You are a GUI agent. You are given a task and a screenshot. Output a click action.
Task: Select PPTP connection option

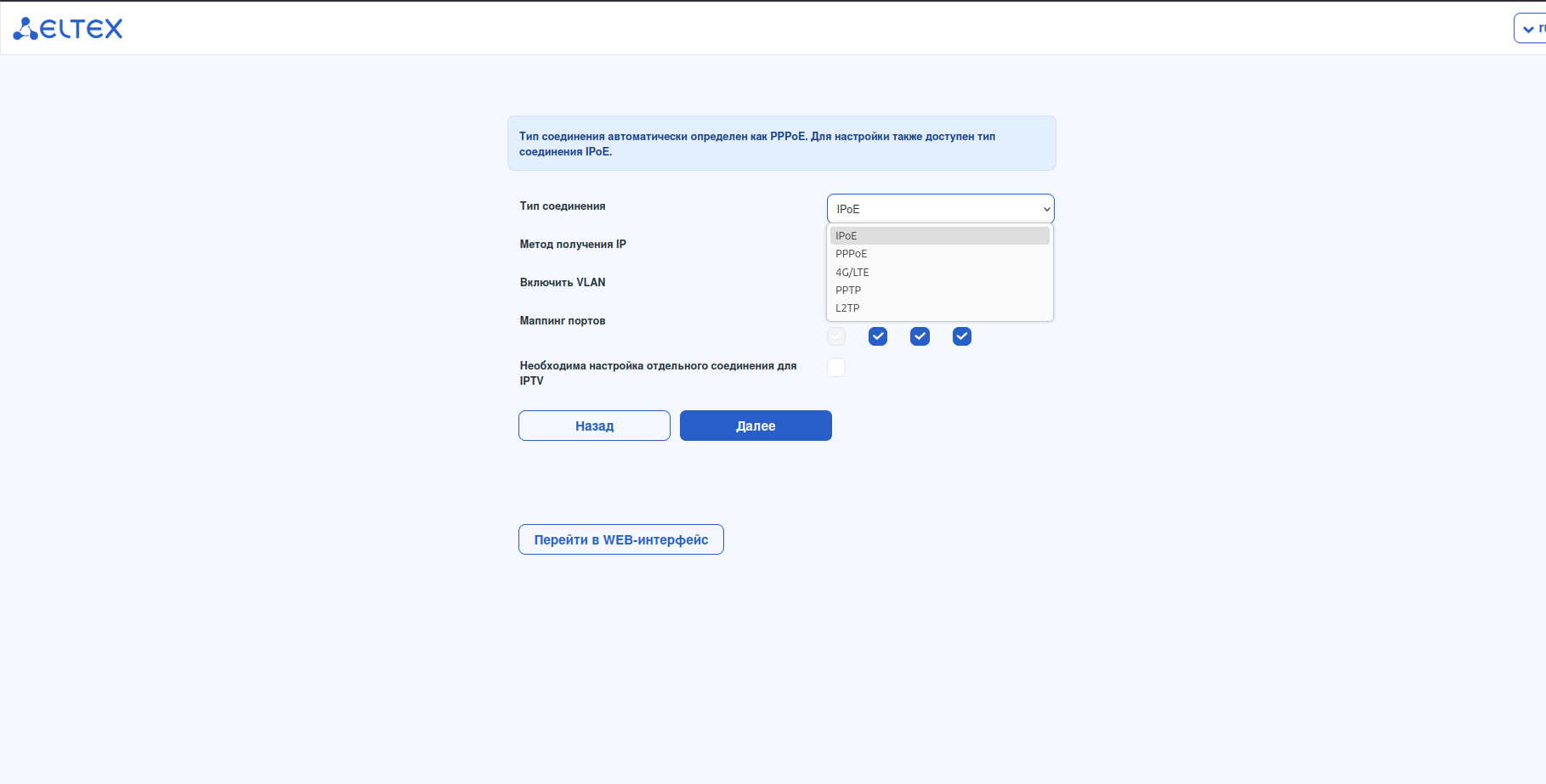939,290
